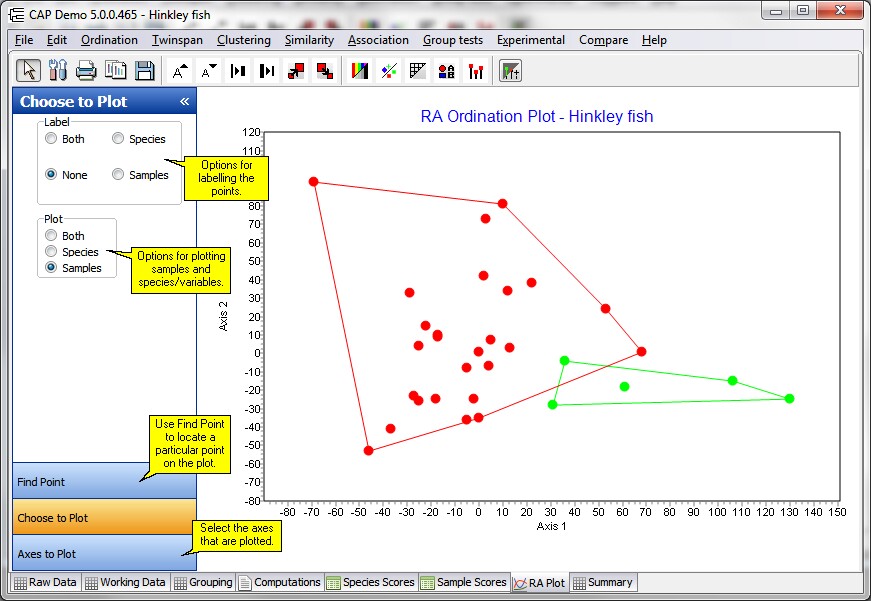Click the floppy disk save icon
This screenshot has width=871, height=601.
[x=144, y=71]
